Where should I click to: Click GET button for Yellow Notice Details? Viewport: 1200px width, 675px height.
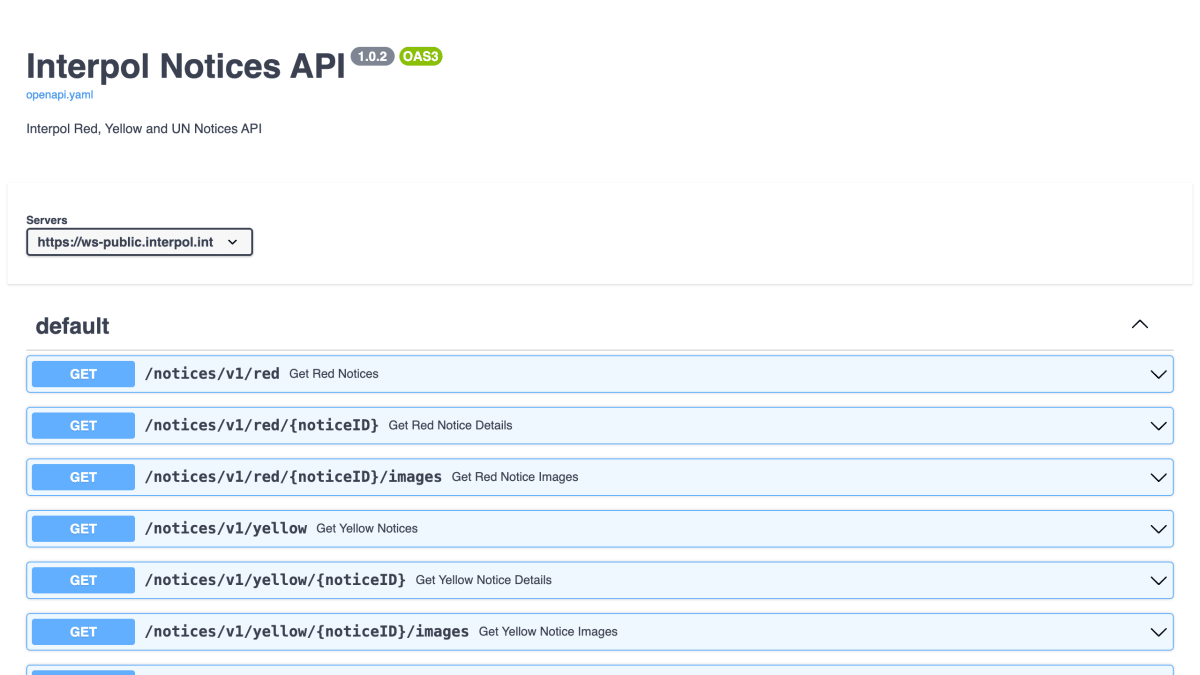[x=83, y=580]
